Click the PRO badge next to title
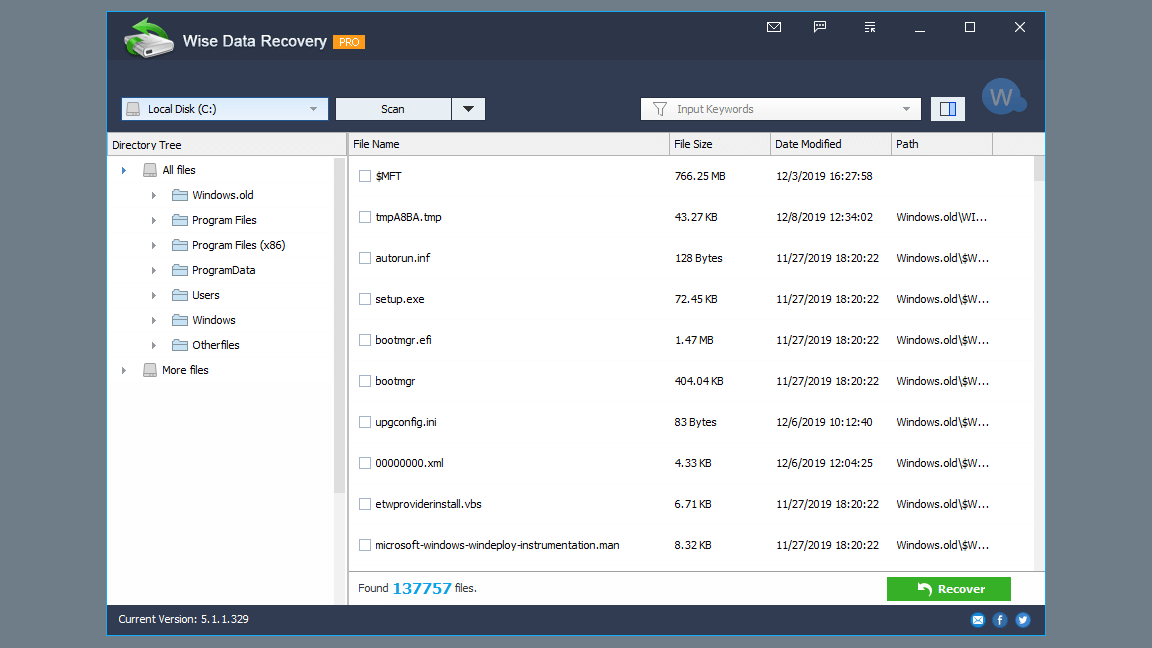 click(x=349, y=42)
